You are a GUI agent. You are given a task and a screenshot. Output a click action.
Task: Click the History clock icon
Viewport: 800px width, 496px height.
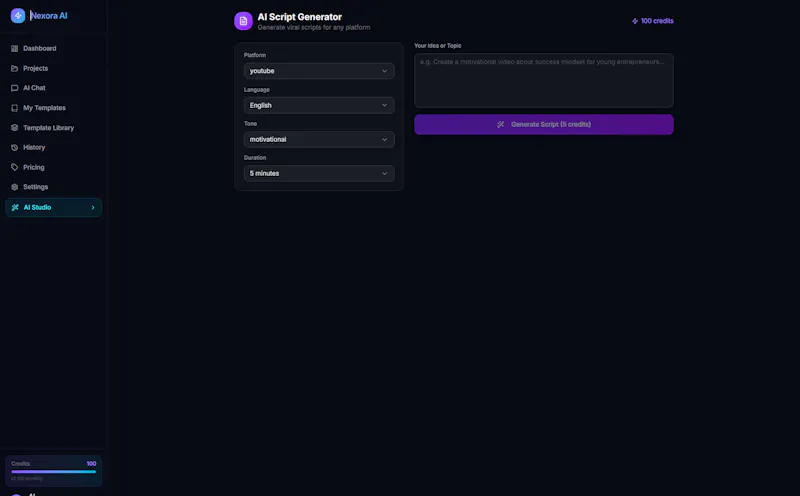pyautogui.click(x=14, y=147)
